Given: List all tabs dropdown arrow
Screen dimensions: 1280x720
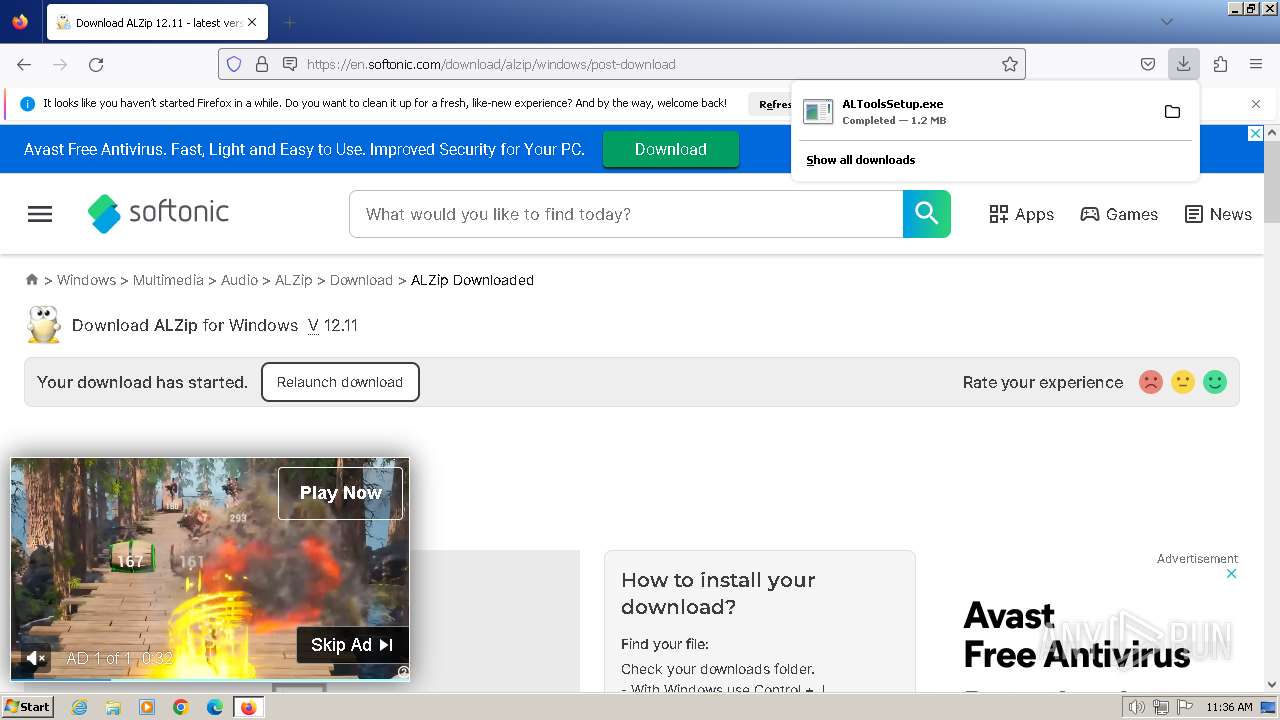Looking at the screenshot, I should pyautogui.click(x=1166, y=22).
